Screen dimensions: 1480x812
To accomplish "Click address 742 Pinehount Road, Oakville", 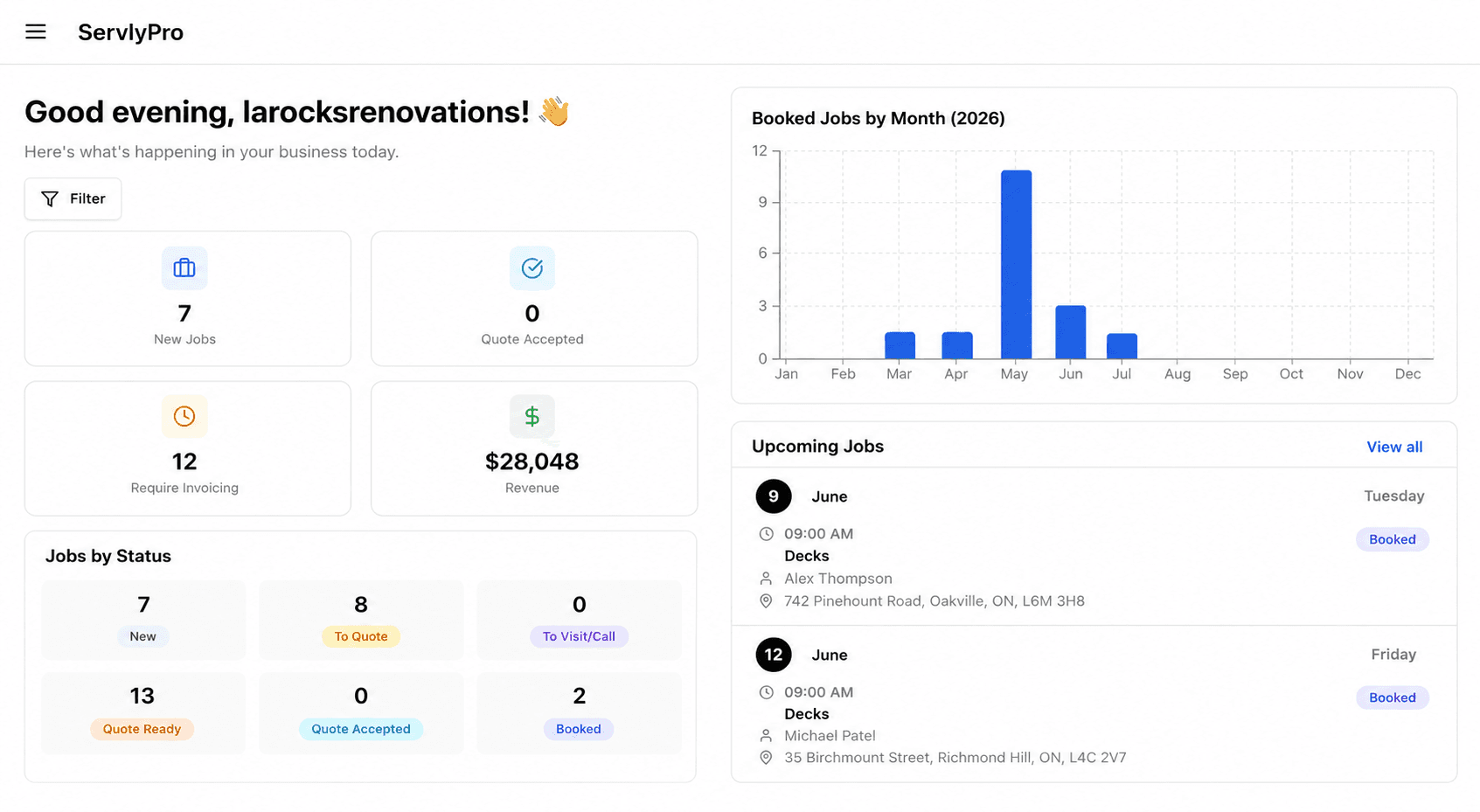I will pyautogui.click(x=935, y=601).
